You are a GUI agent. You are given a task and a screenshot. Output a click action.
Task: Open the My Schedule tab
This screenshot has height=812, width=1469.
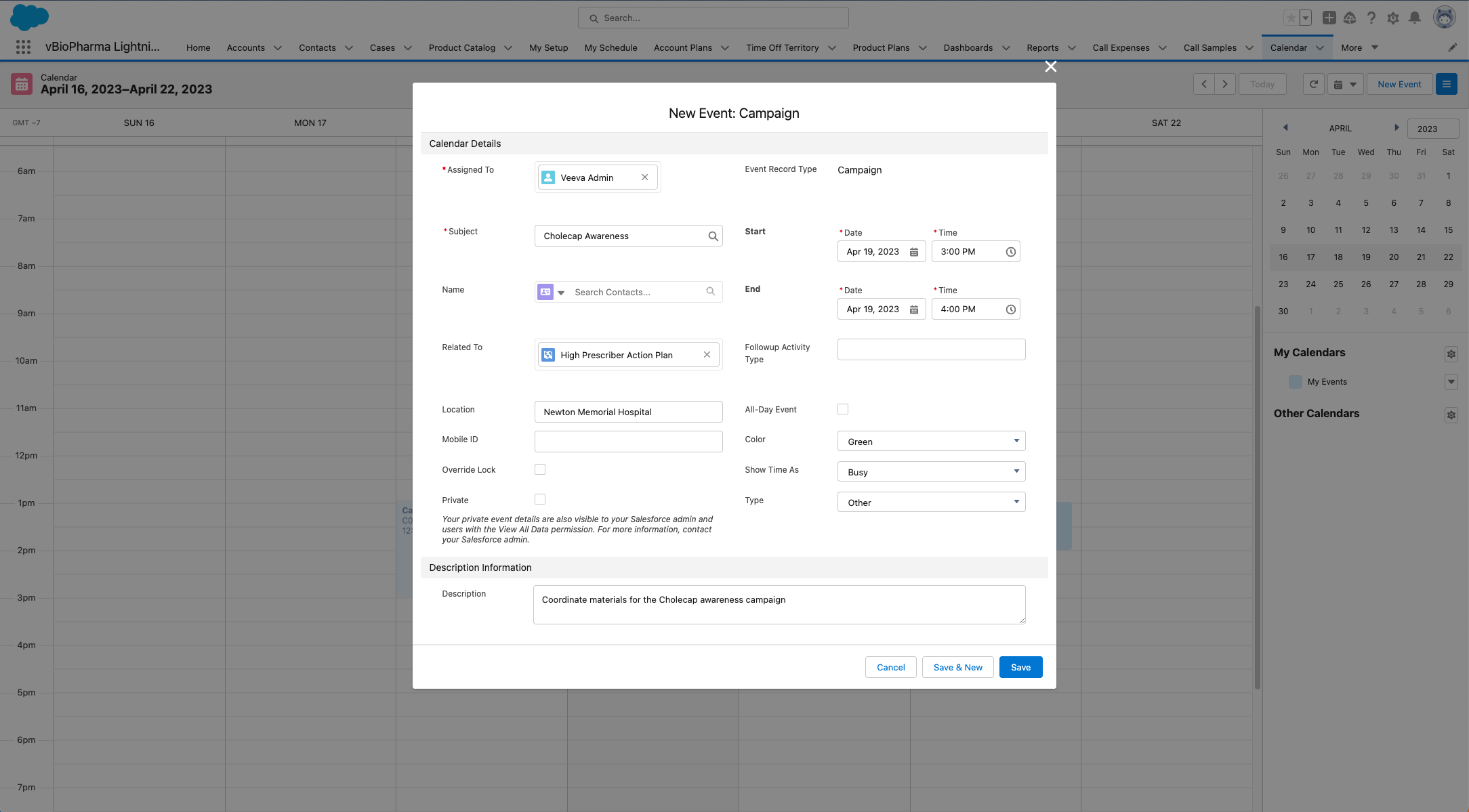coord(611,47)
